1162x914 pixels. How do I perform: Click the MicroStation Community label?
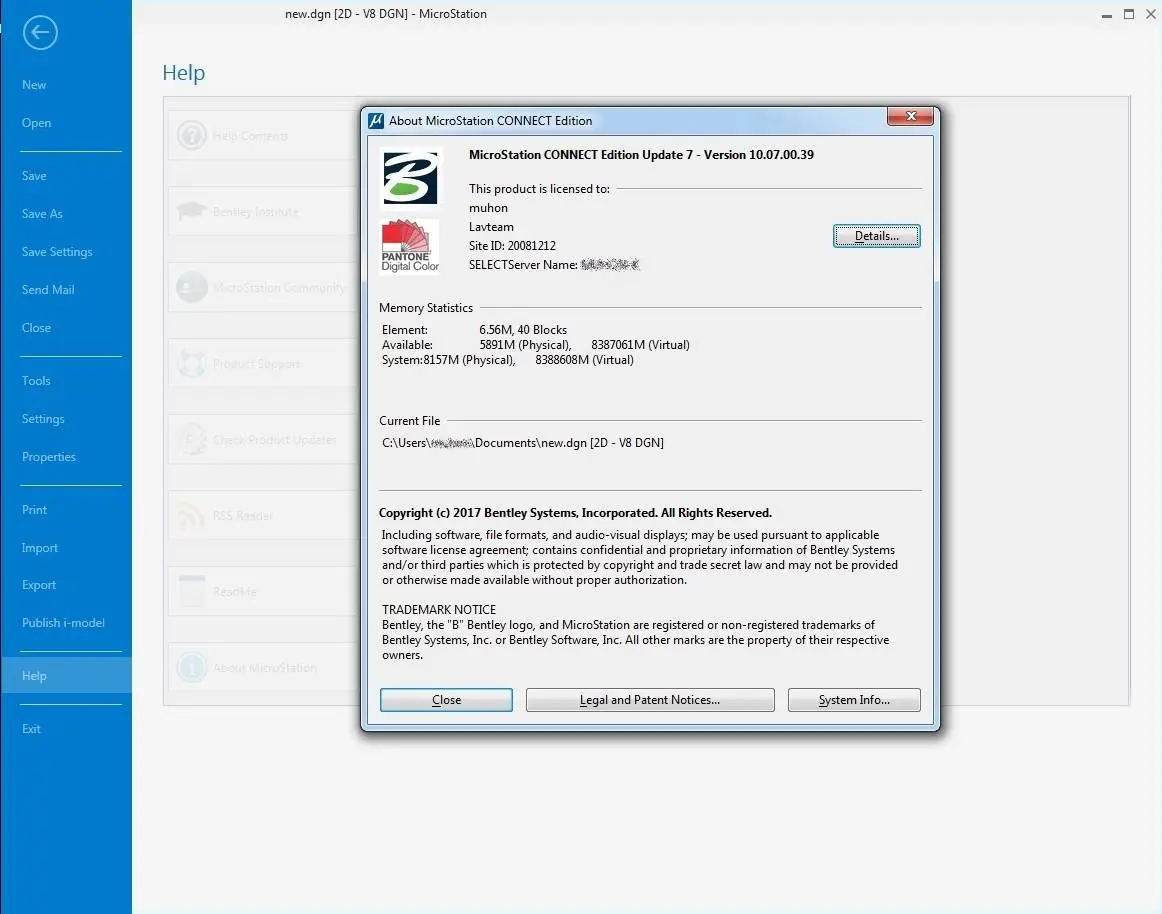279,288
